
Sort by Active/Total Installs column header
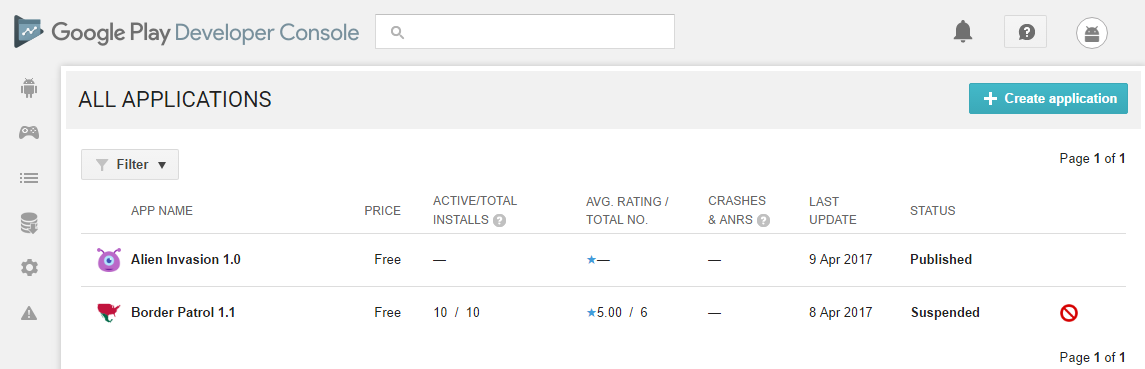475,210
